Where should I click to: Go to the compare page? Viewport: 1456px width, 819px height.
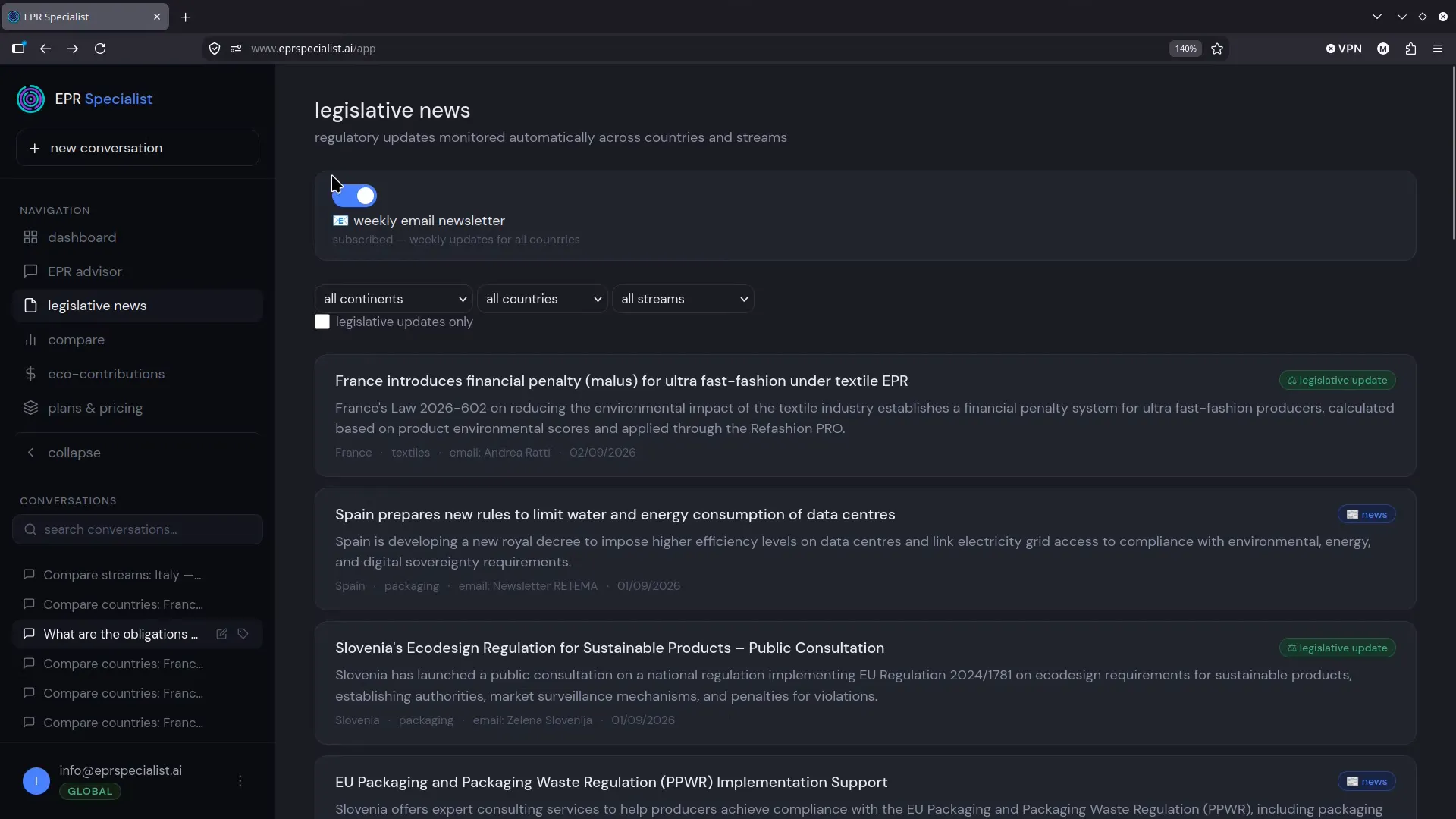coord(137,340)
